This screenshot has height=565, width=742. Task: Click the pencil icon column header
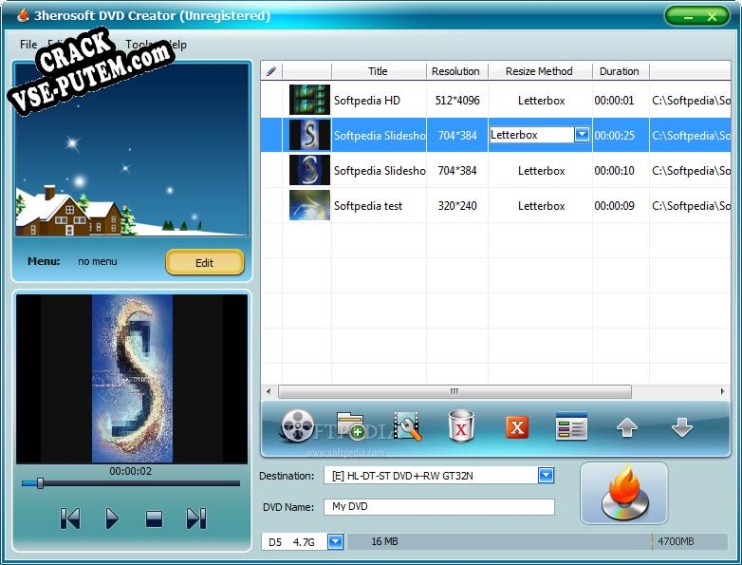272,71
